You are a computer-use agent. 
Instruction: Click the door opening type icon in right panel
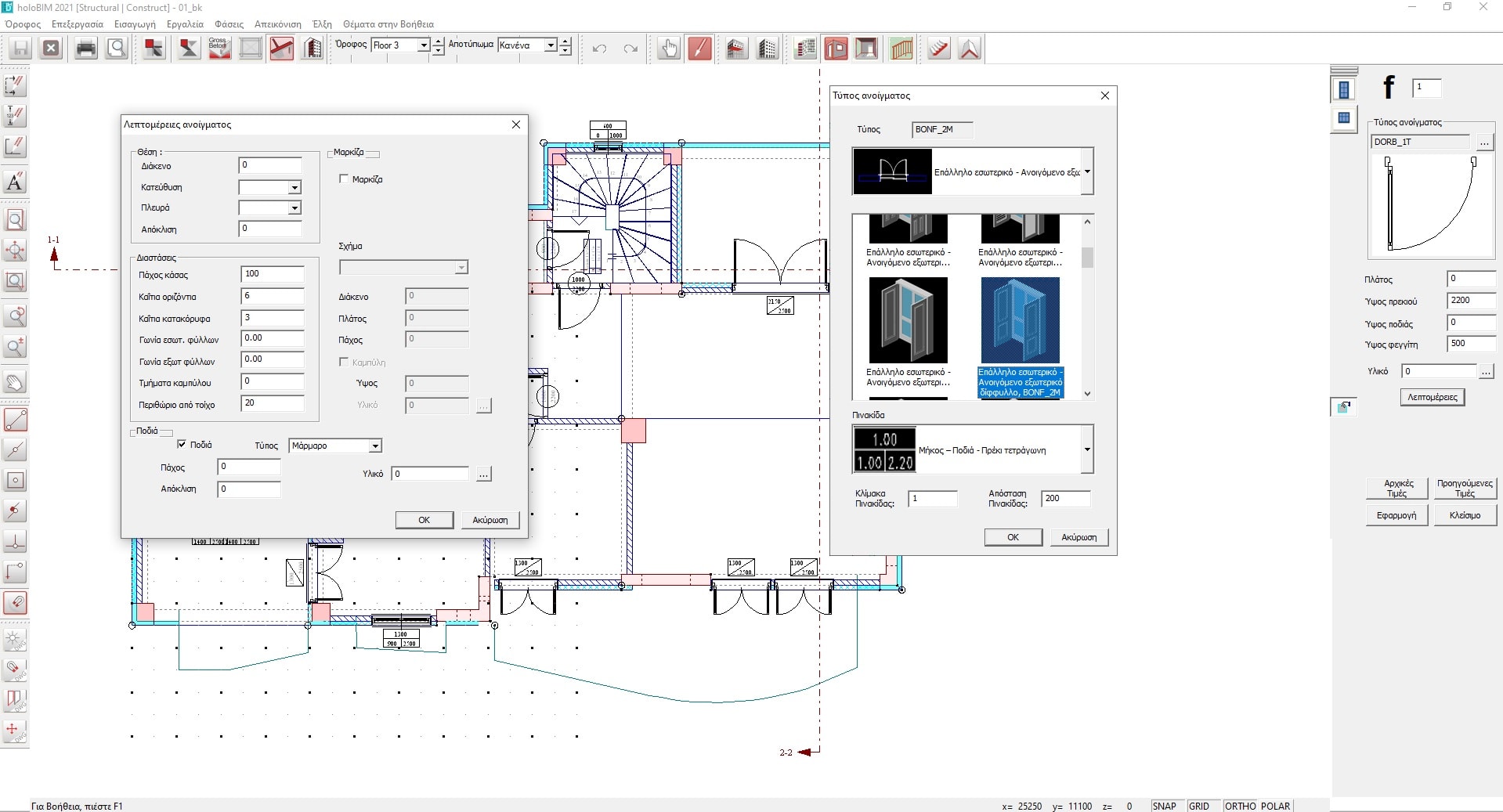tap(1344, 90)
